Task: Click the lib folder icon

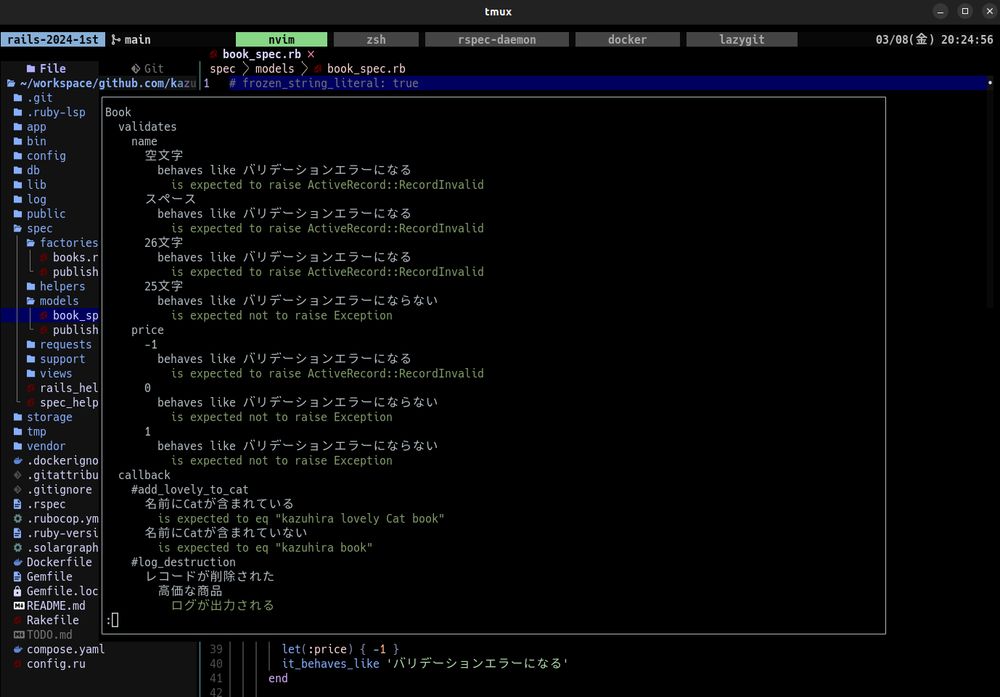Action: click(18, 185)
